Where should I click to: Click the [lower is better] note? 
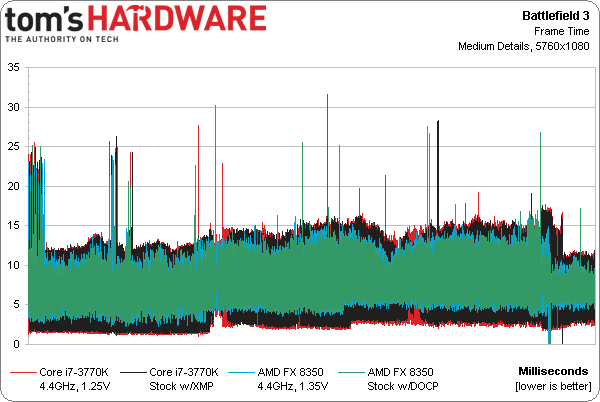click(553, 386)
